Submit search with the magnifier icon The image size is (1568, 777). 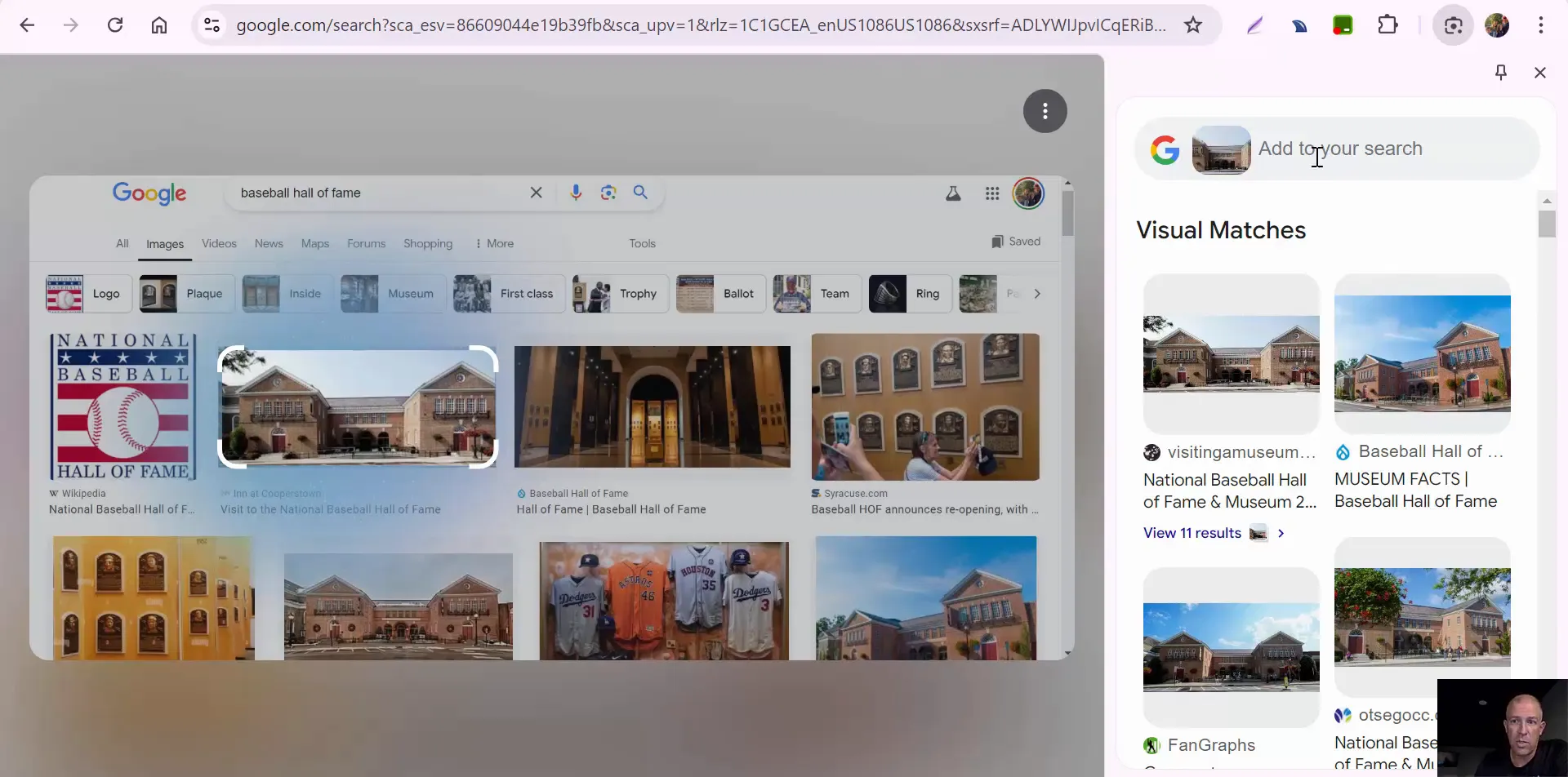coord(640,193)
